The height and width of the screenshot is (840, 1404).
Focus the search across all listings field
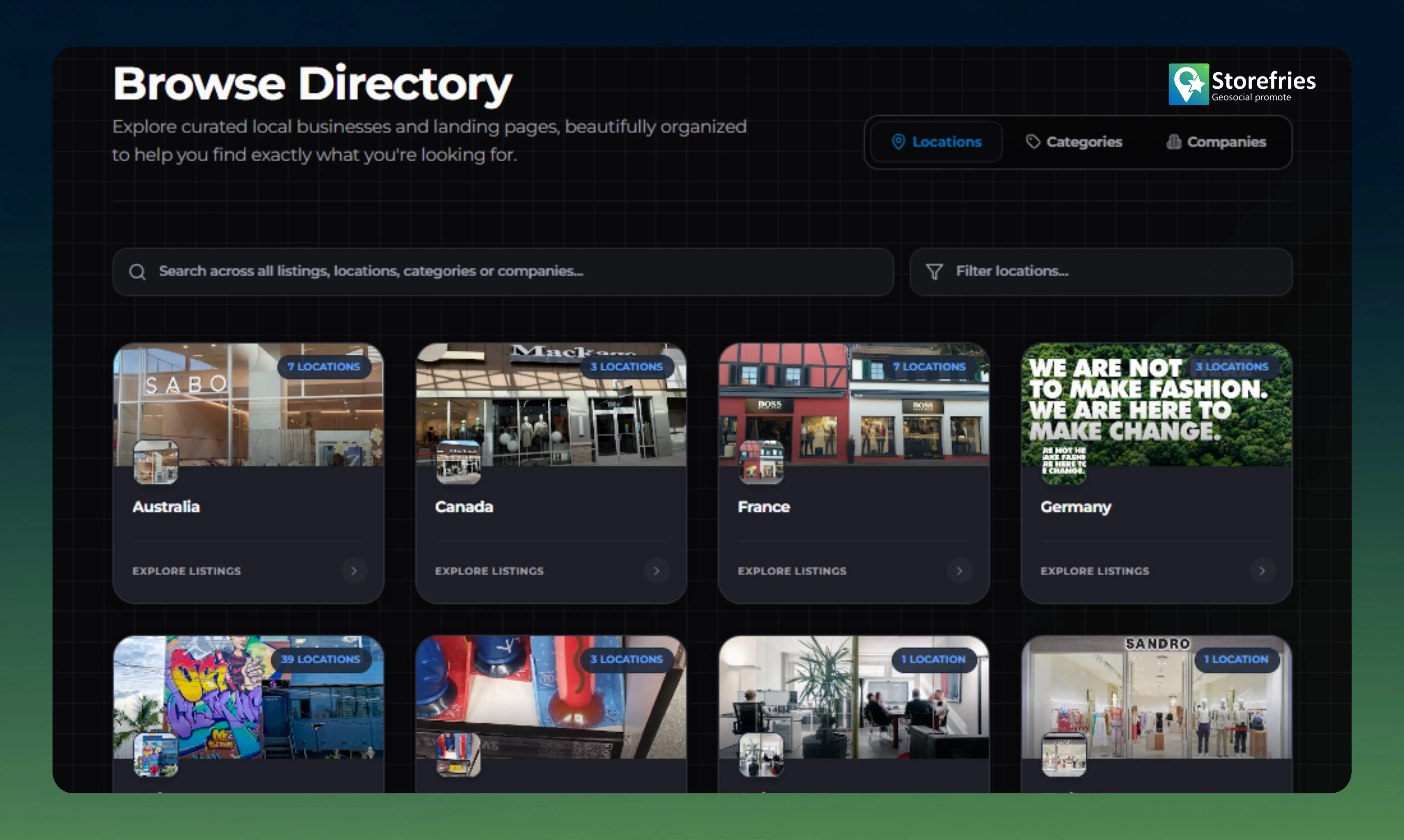[503, 272]
